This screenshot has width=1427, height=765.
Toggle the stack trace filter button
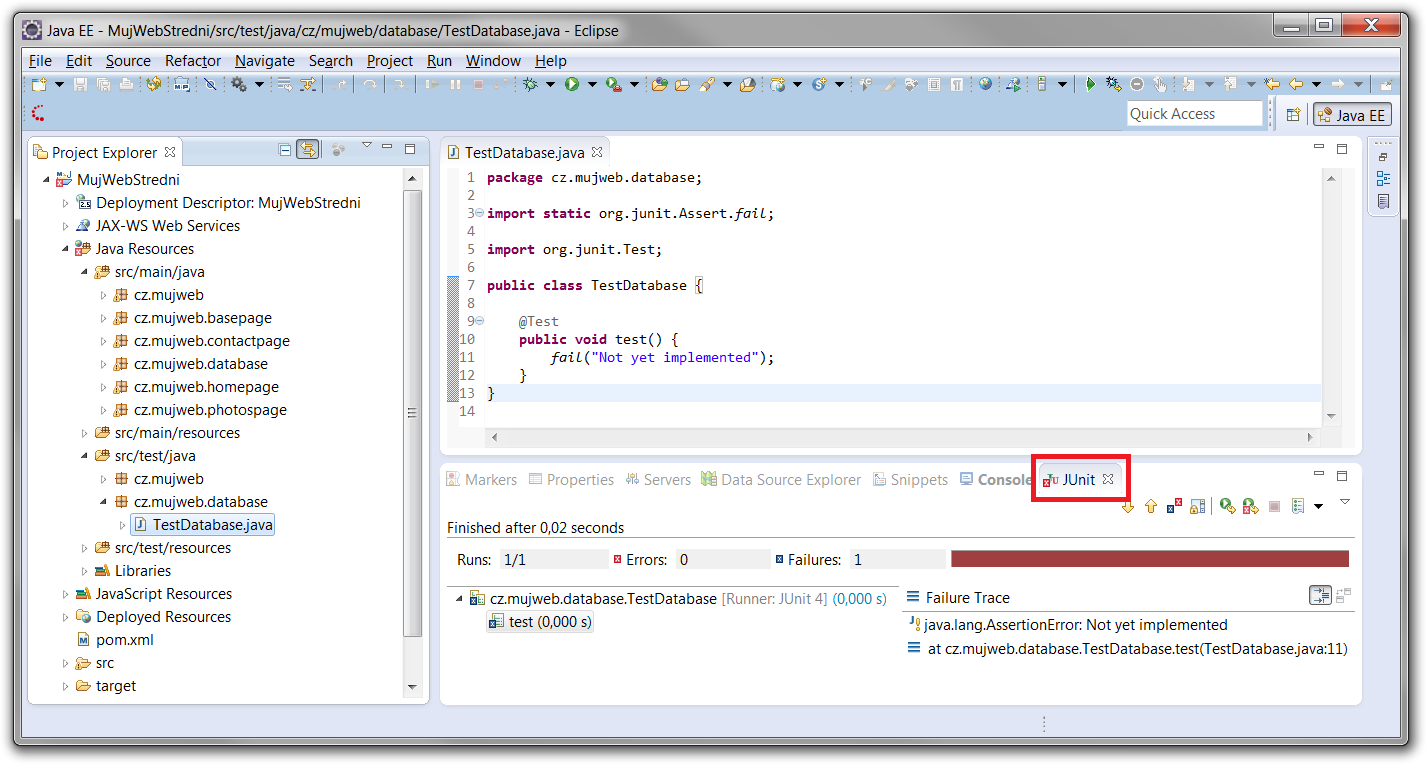tap(1321, 596)
